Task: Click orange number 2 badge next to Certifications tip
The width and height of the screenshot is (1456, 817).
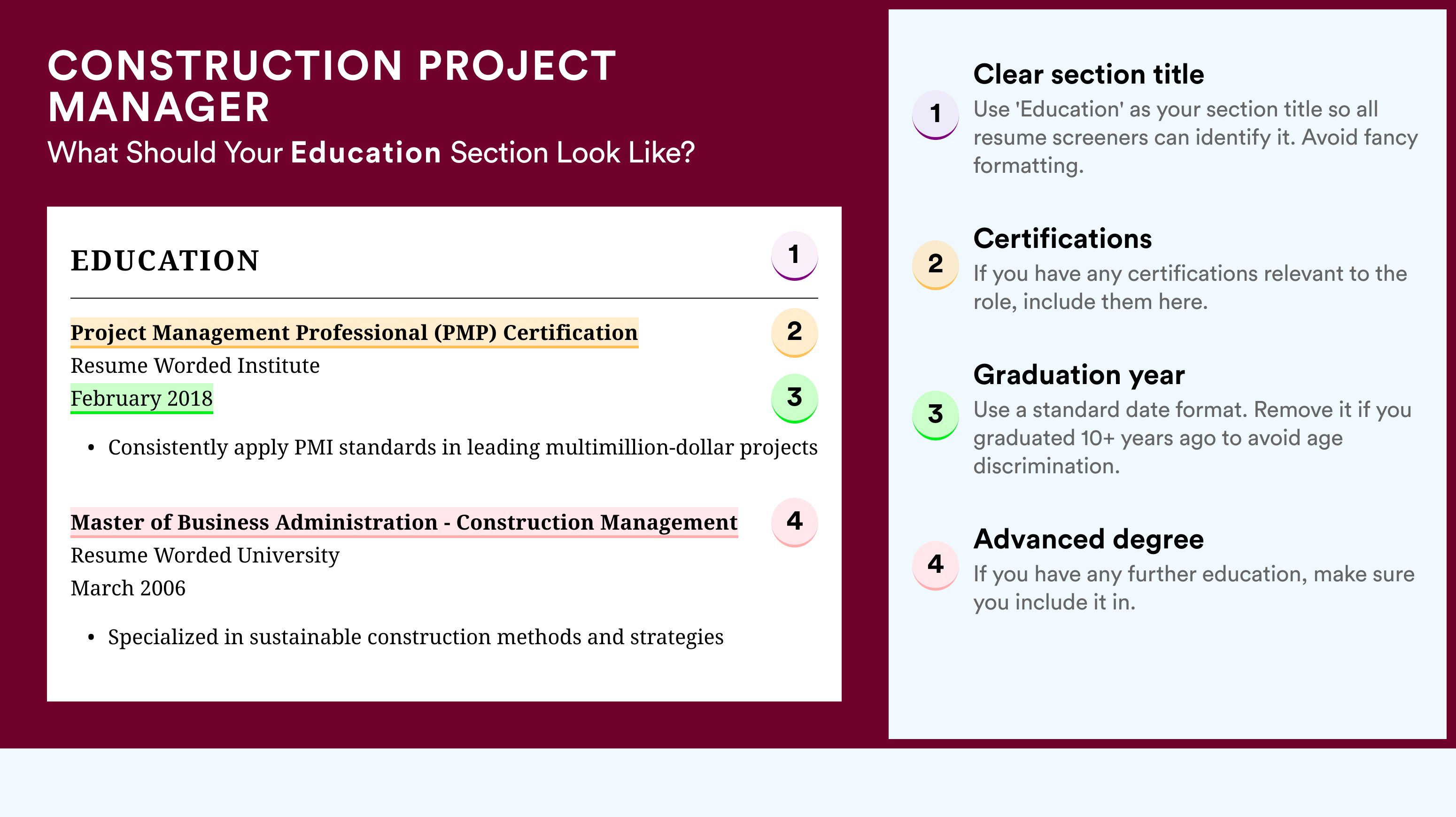Action: (x=935, y=265)
